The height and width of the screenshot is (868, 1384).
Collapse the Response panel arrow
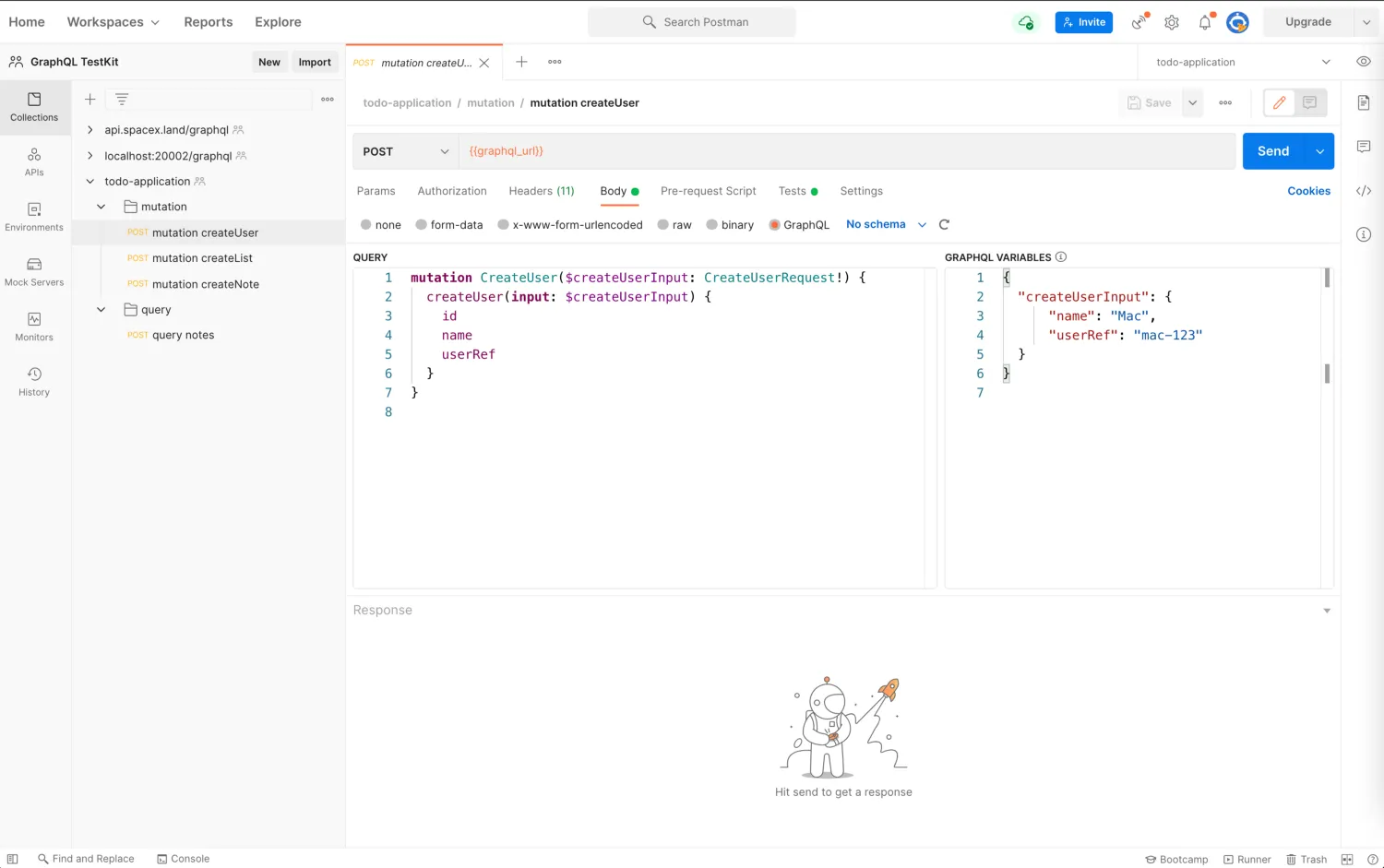tap(1327, 611)
